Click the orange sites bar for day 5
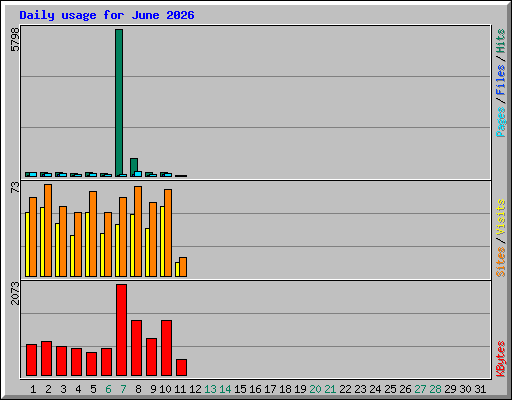Screen dimensions: 512x400 [x=93, y=234]
